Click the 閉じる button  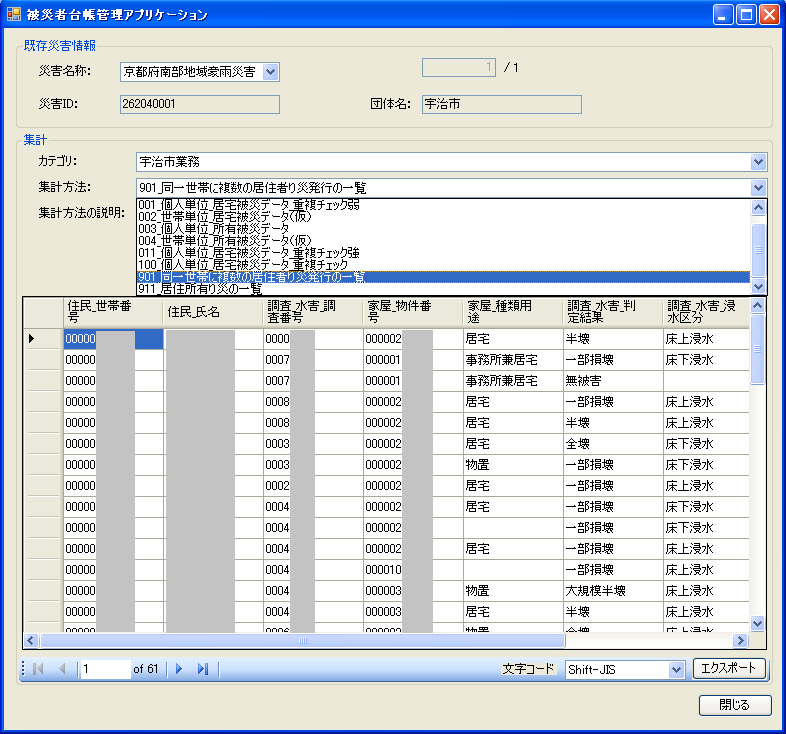735,705
